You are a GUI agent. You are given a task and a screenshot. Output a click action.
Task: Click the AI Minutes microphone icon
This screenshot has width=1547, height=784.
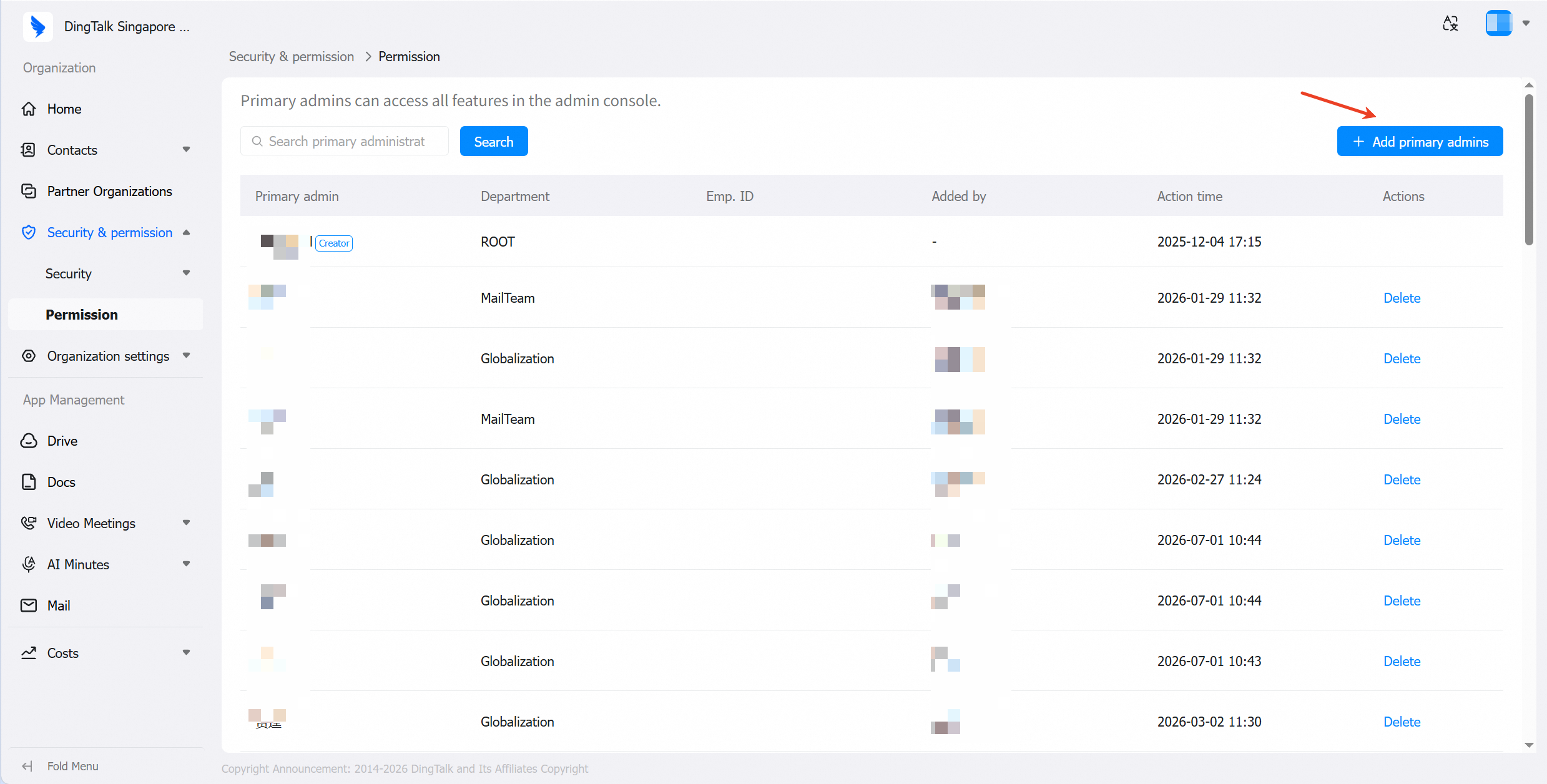(29, 564)
